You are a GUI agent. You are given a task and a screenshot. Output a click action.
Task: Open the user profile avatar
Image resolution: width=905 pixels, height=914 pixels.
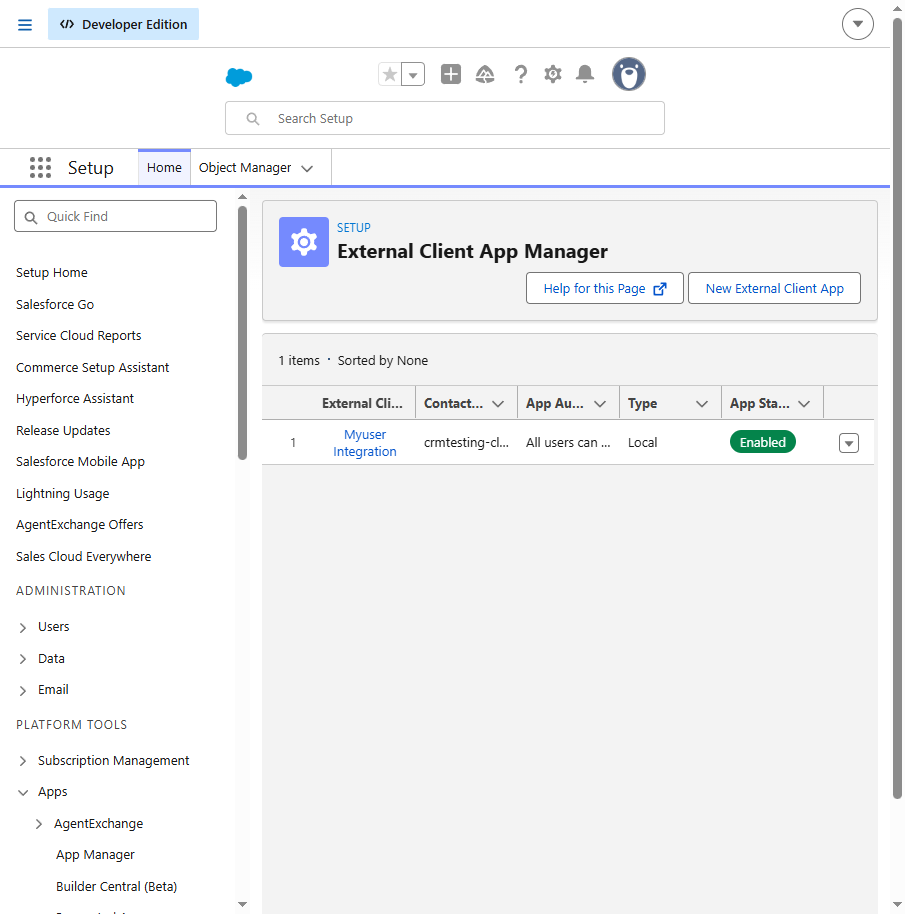pyautogui.click(x=629, y=74)
